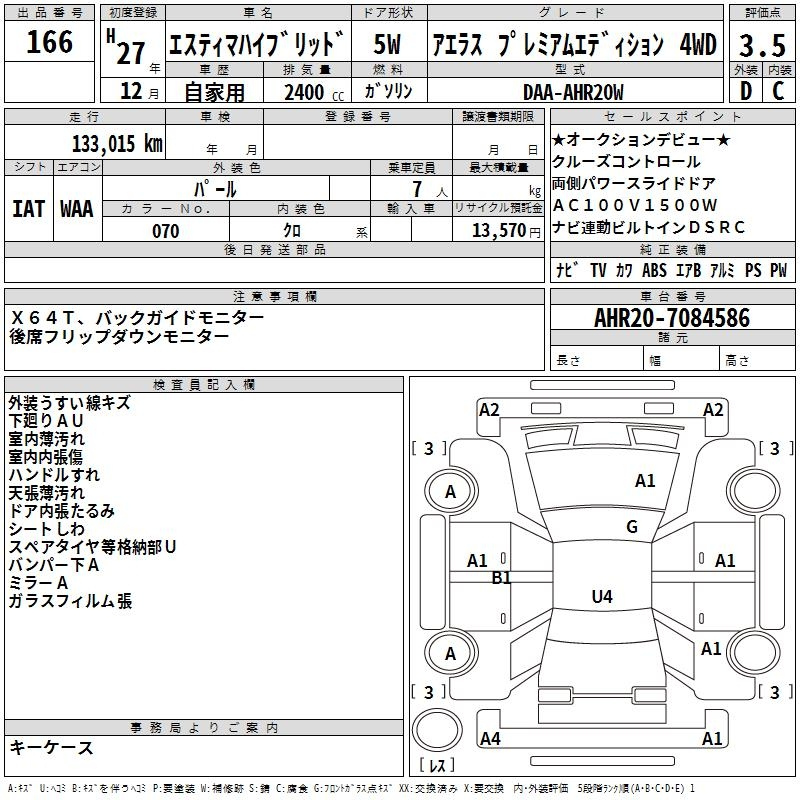Click the B1 marker on the door
800x800 pixels.
click(501, 577)
